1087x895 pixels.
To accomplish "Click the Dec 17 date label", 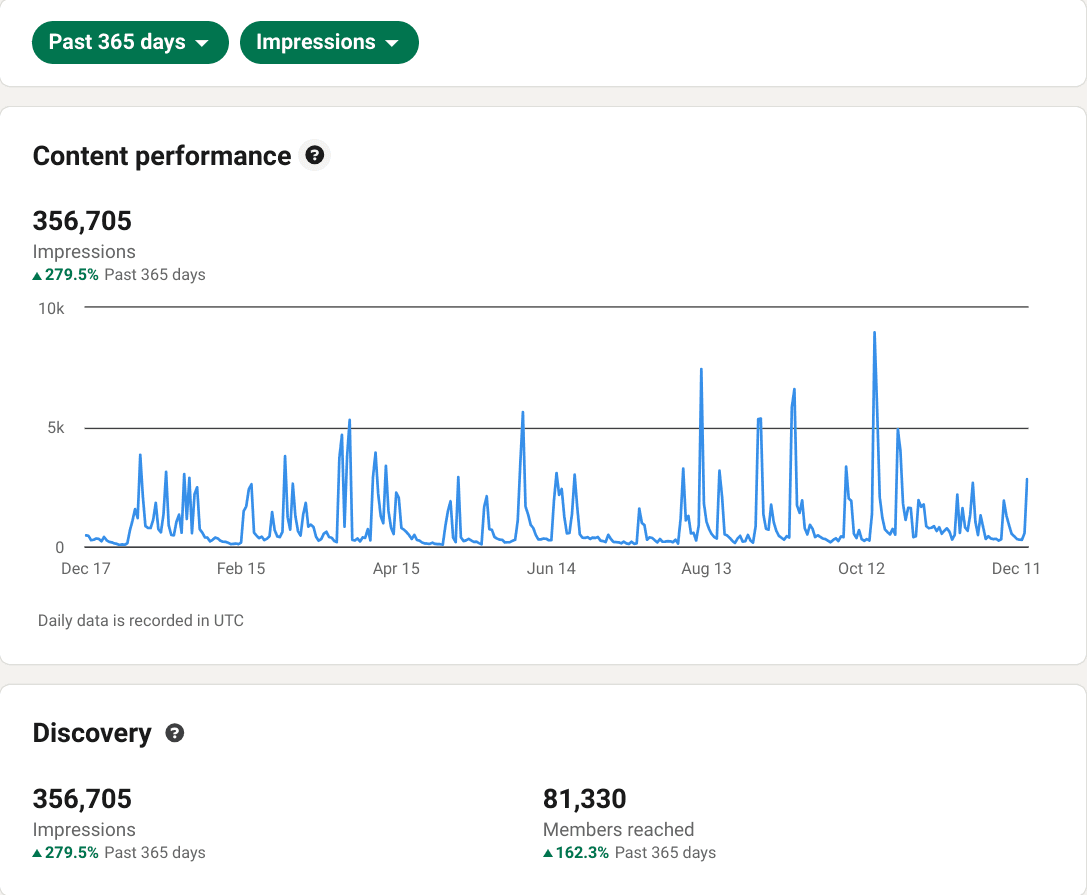I will coord(86,568).
